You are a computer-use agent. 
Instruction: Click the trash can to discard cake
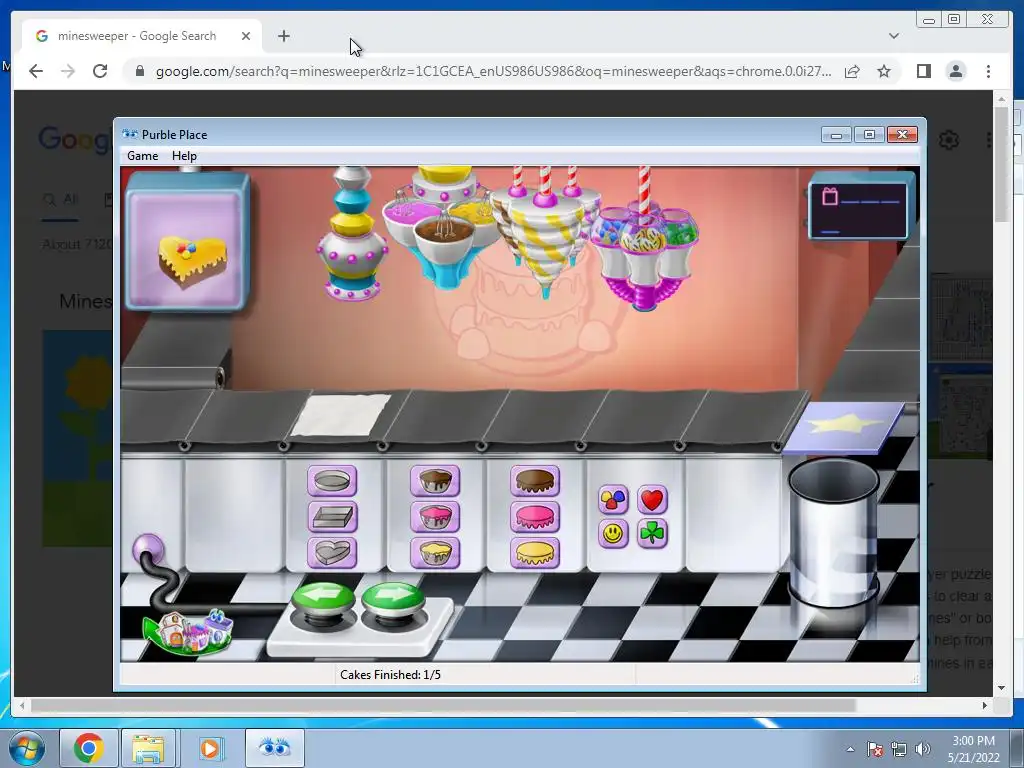[x=834, y=532]
